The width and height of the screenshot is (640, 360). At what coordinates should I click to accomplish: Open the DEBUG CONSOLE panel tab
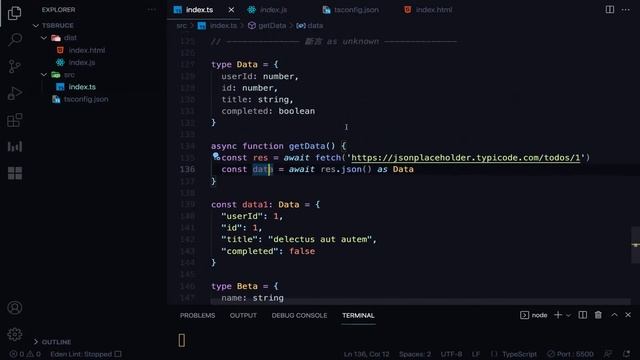coord(299,316)
